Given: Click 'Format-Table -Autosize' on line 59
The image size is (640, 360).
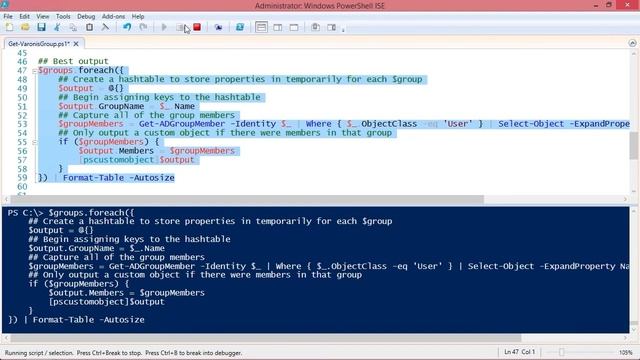Looking at the screenshot, I should coord(118,178).
